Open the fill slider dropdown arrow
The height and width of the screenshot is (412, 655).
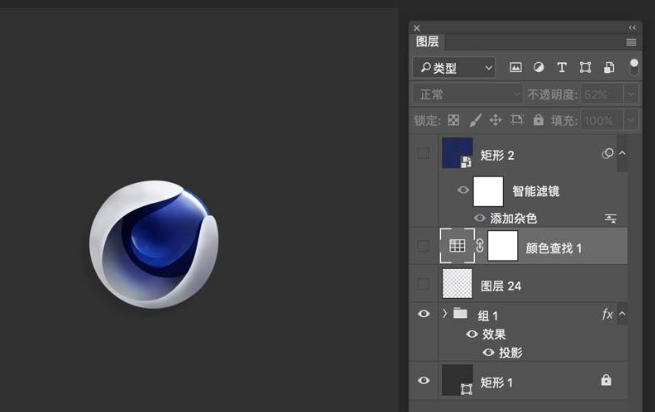(630, 121)
